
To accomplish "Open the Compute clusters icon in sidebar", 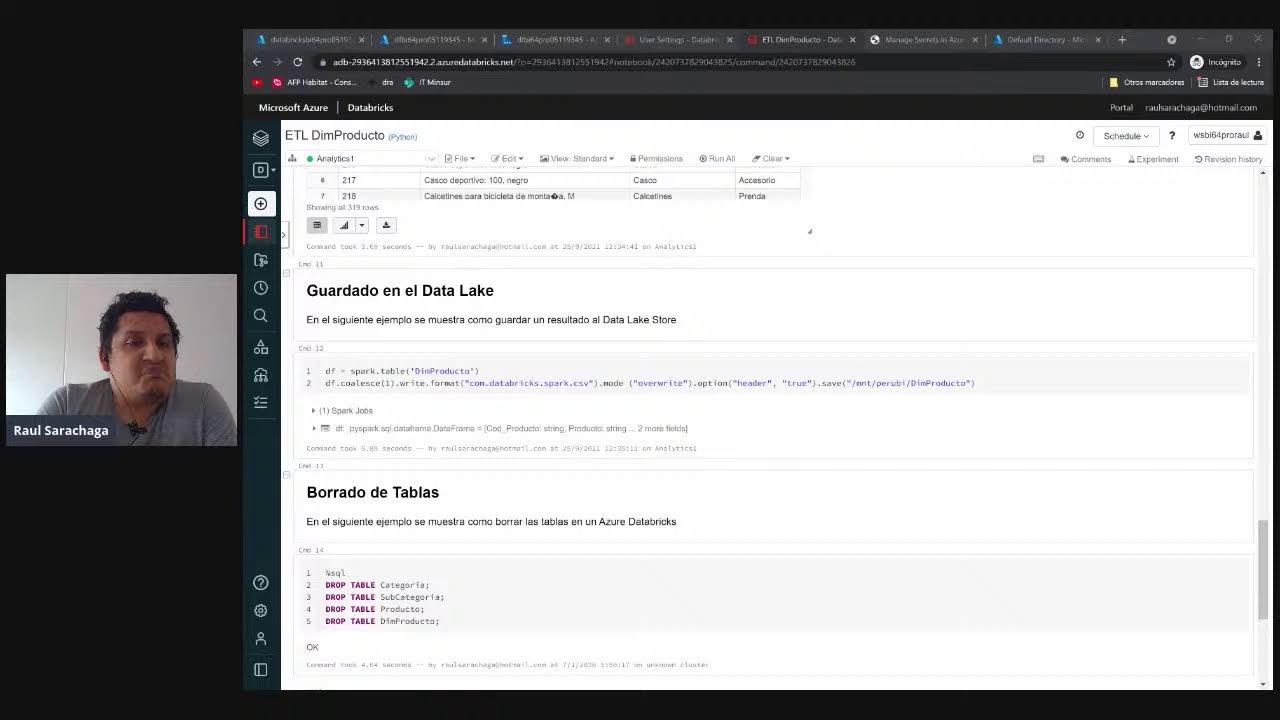I will (x=261, y=375).
